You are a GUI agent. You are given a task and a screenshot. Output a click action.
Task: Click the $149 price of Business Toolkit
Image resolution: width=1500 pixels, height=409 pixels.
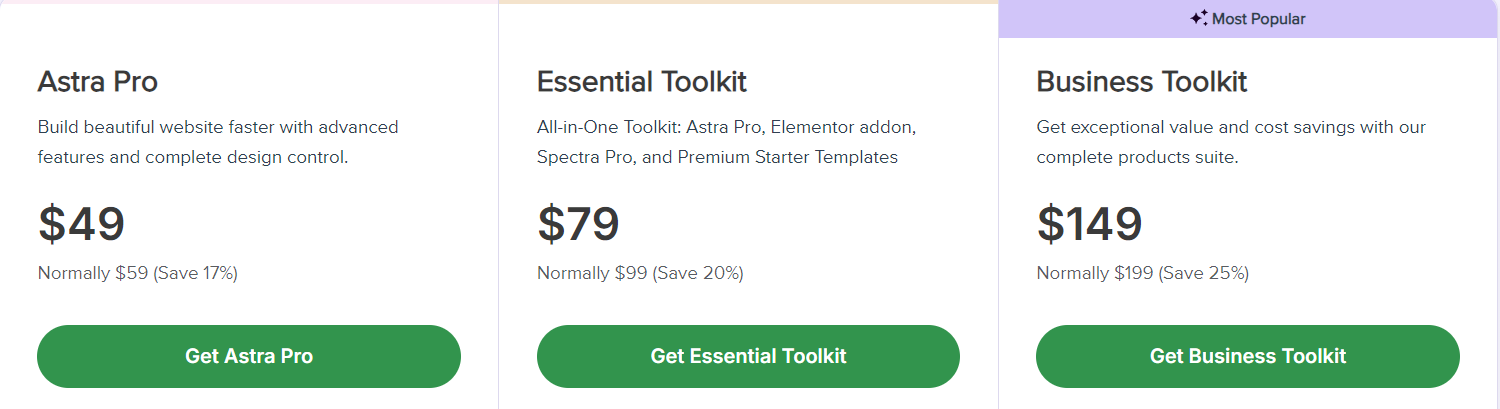pyautogui.click(x=1089, y=224)
